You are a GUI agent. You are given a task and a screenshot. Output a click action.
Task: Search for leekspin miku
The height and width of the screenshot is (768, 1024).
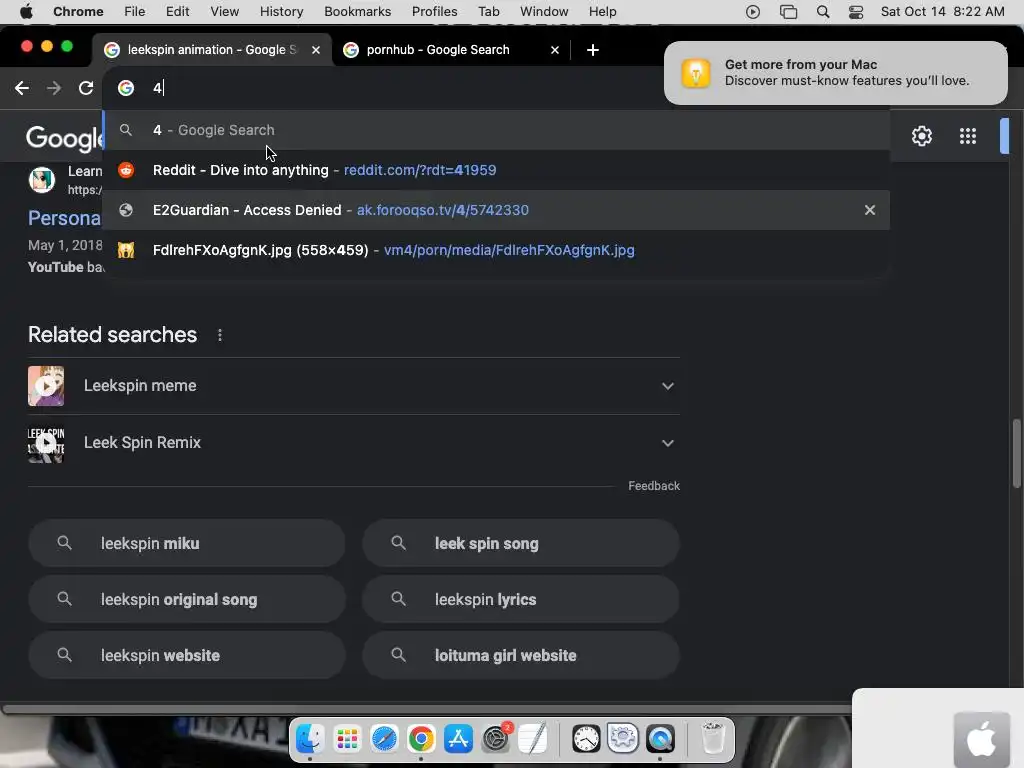pyautogui.click(x=187, y=543)
